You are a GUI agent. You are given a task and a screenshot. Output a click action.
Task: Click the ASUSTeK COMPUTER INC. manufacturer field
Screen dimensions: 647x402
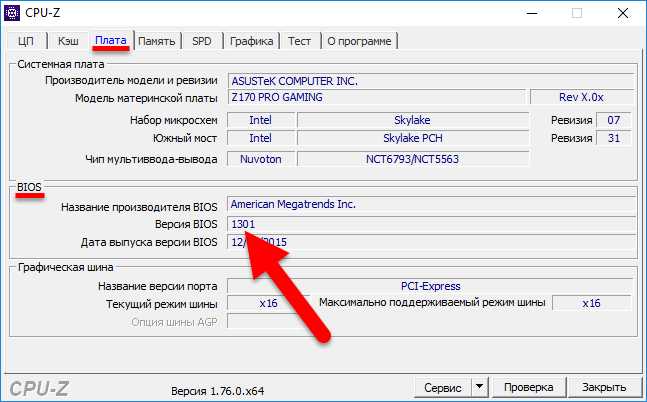(x=431, y=81)
